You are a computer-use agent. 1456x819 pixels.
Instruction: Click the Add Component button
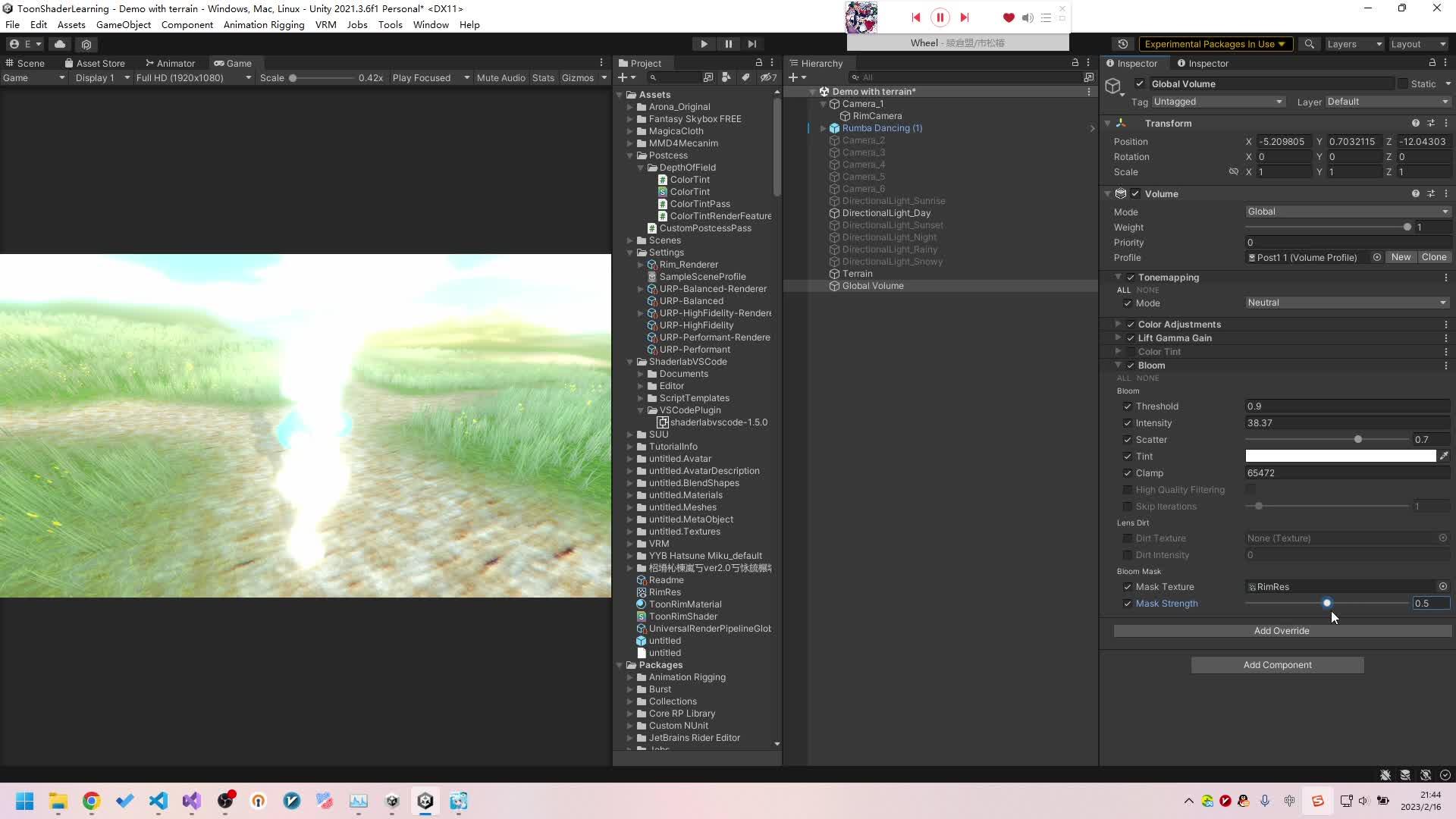(x=1278, y=664)
